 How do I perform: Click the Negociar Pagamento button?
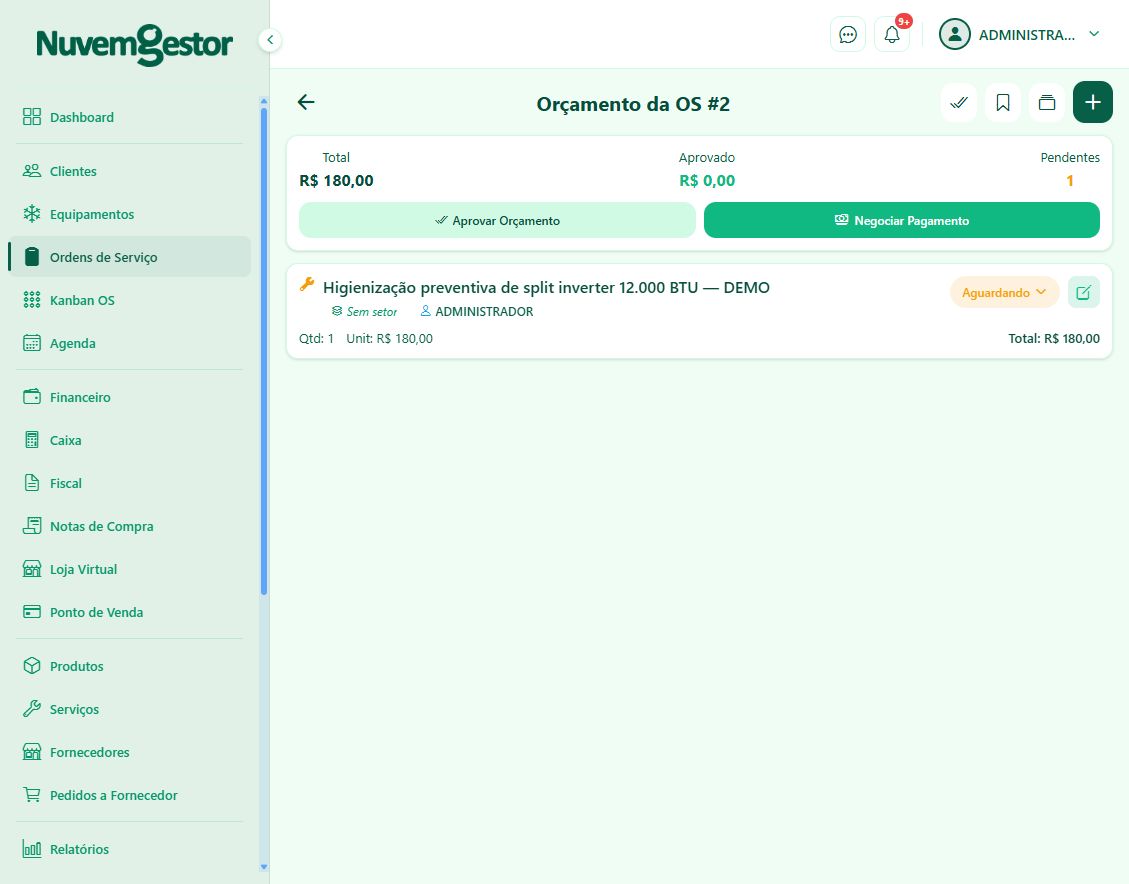(901, 220)
